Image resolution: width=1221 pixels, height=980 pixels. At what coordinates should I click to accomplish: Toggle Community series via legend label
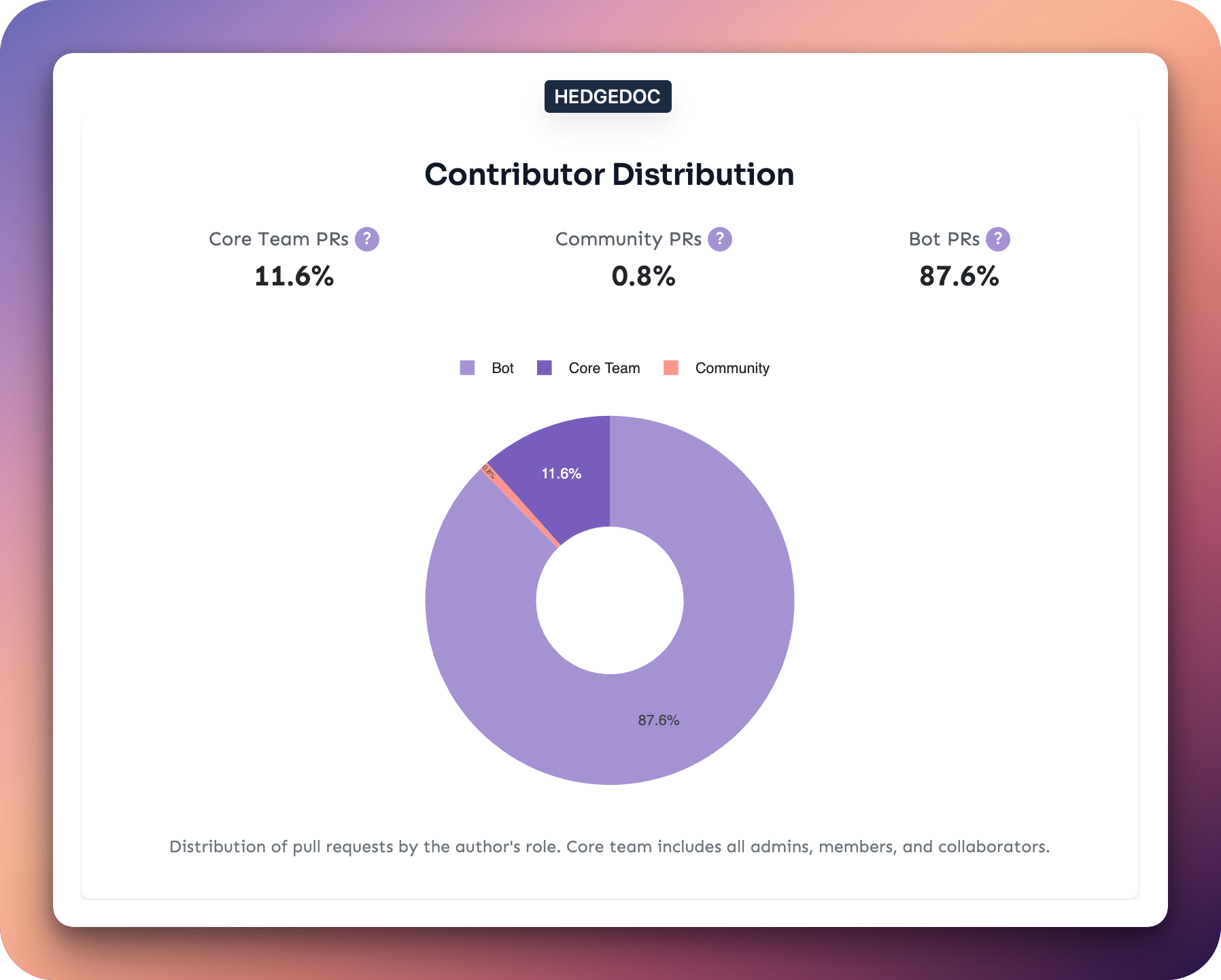pos(732,368)
